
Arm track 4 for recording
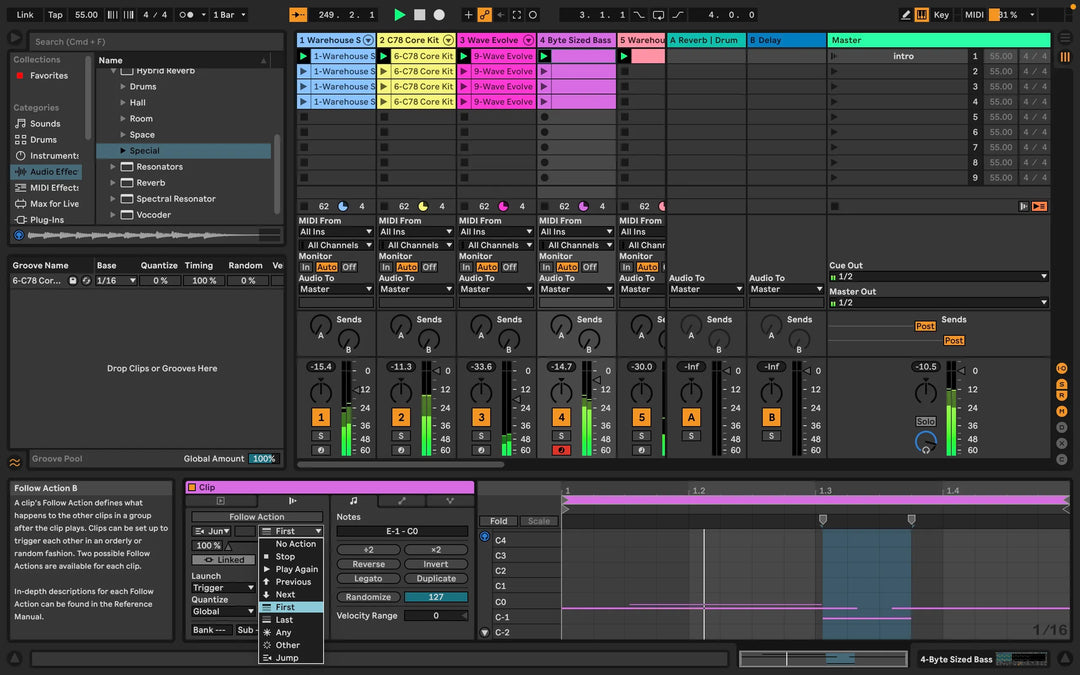click(561, 450)
